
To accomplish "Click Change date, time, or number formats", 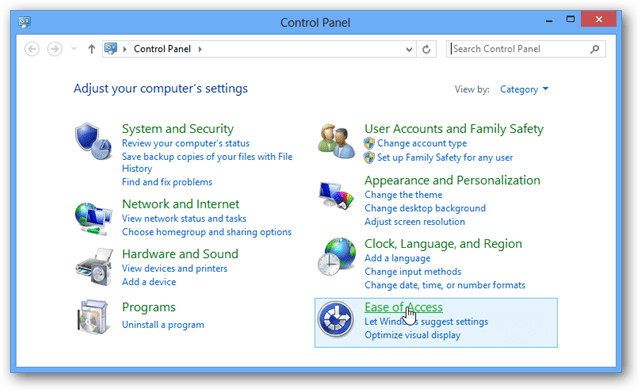I will click(445, 285).
